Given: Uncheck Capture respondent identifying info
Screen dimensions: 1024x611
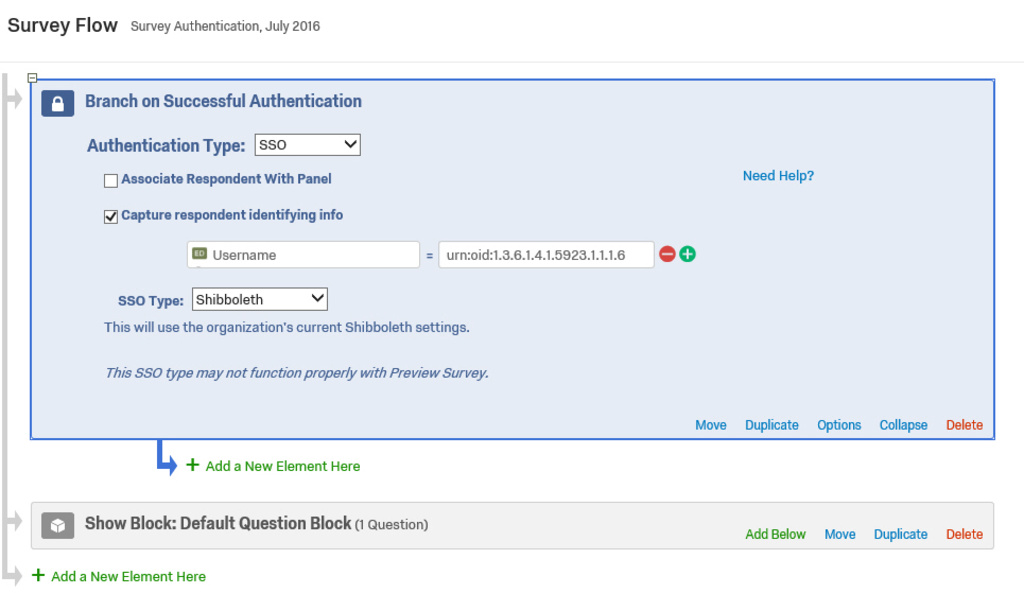Looking at the screenshot, I should [x=111, y=216].
